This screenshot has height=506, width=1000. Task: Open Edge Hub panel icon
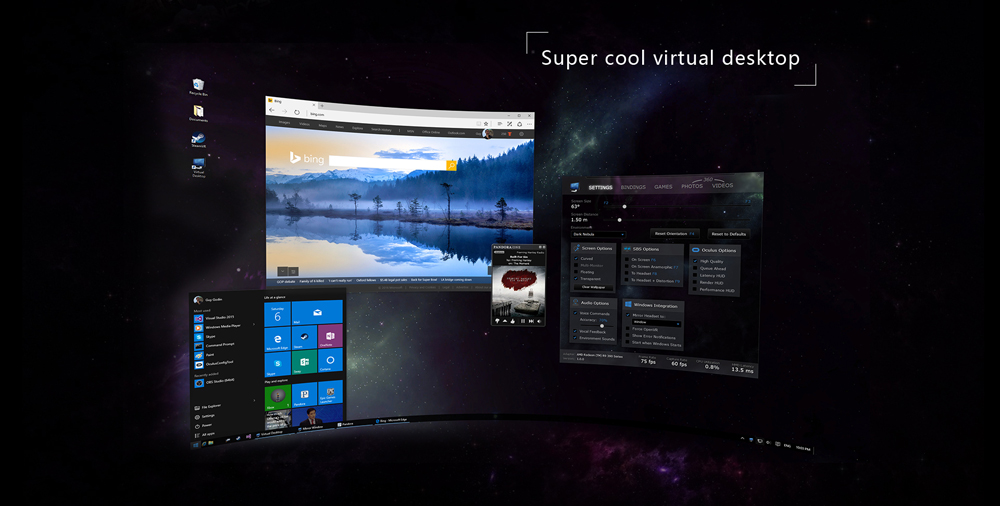click(x=500, y=124)
